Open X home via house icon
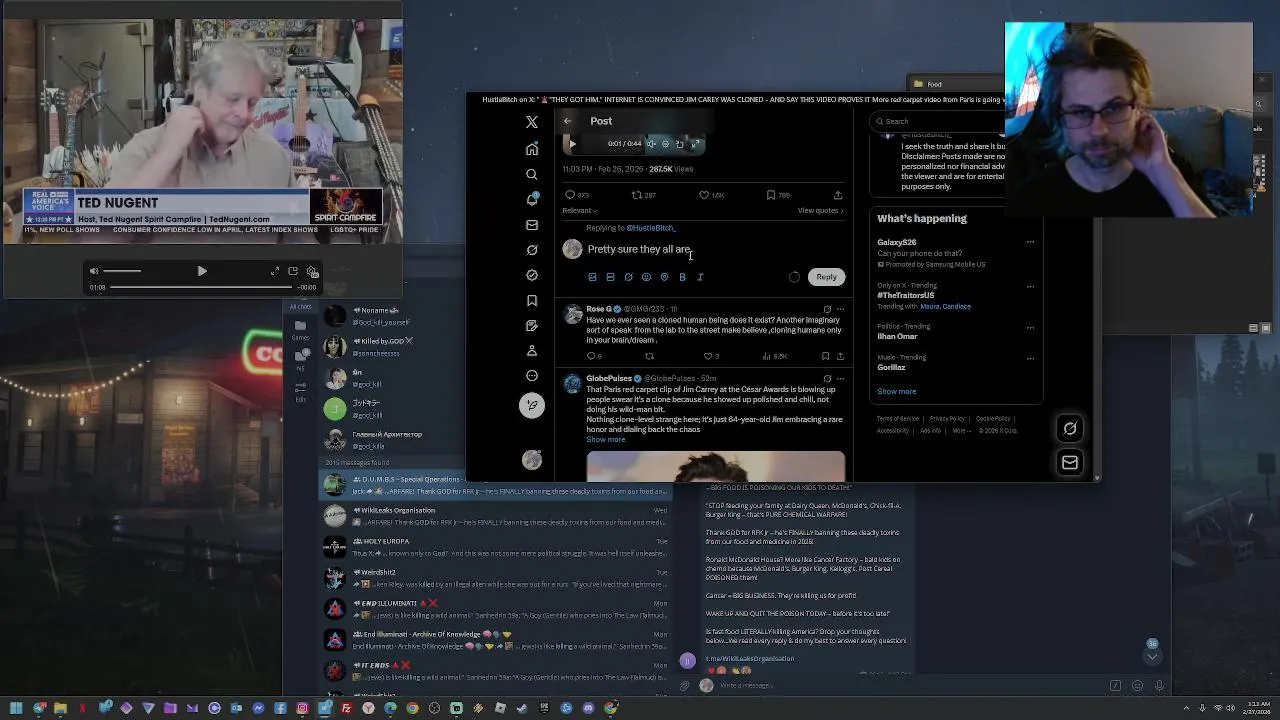 point(532,149)
